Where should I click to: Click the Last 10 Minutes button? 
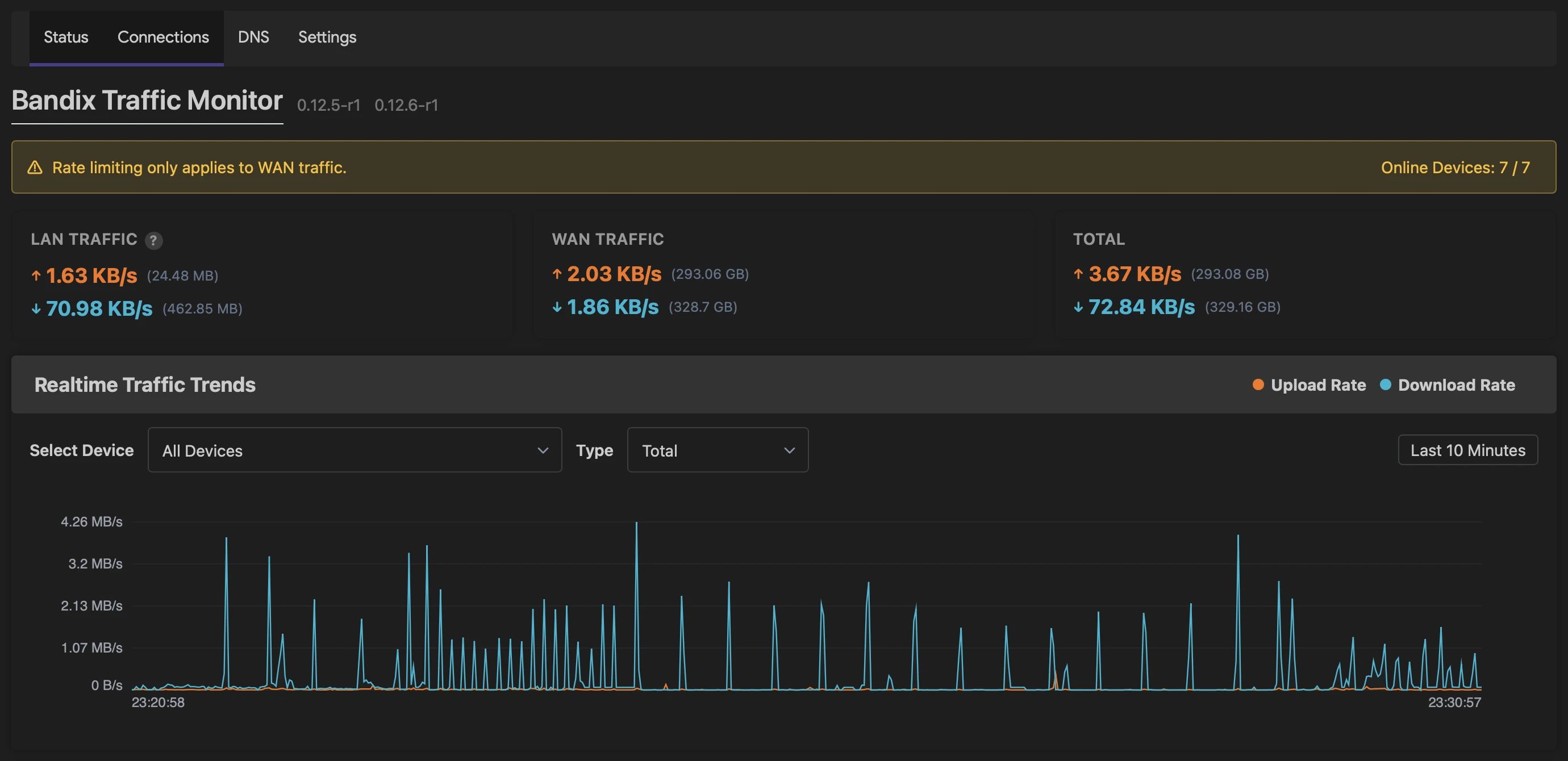click(1467, 450)
